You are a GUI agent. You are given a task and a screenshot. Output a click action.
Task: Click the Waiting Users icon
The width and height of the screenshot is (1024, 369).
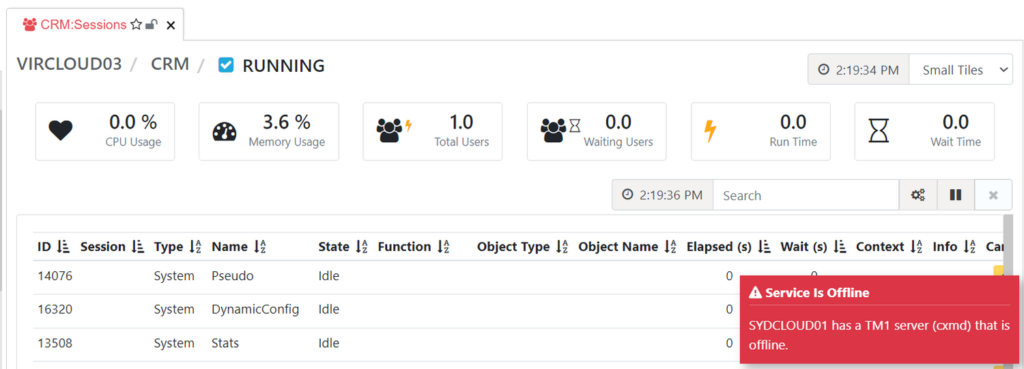[x=560, y=131]
